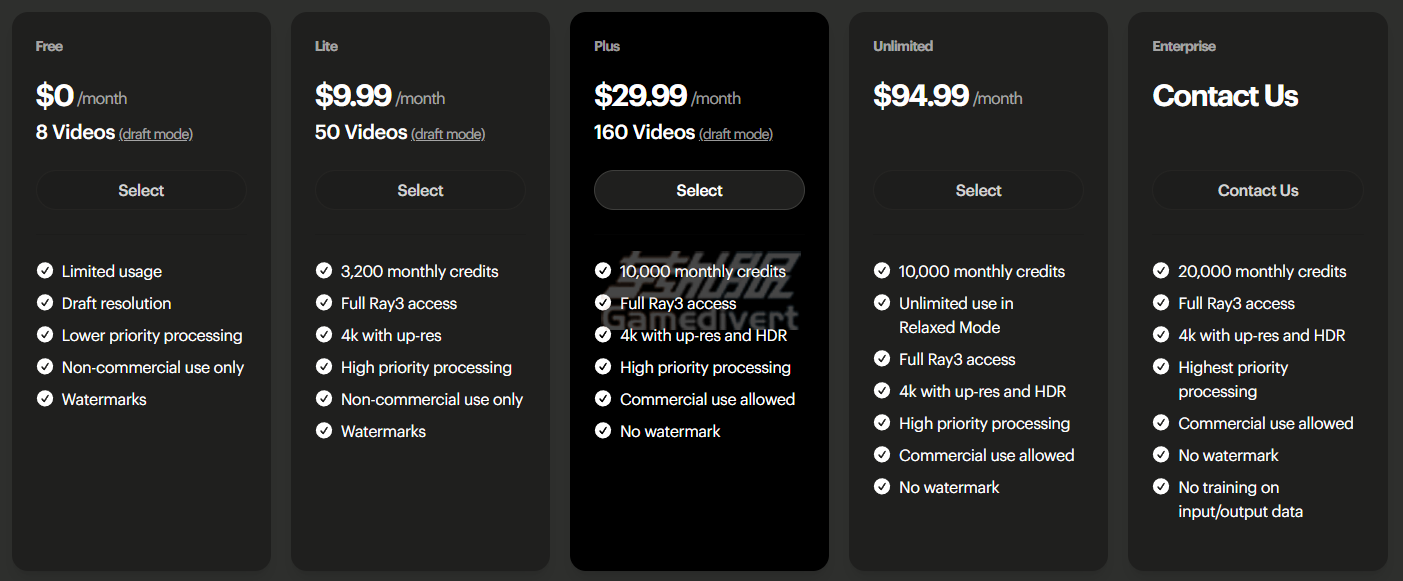Viewport: 1403px width, 581px height.
Task: Click checkmark beside No training on input/output data
Action: (1161, 487)
